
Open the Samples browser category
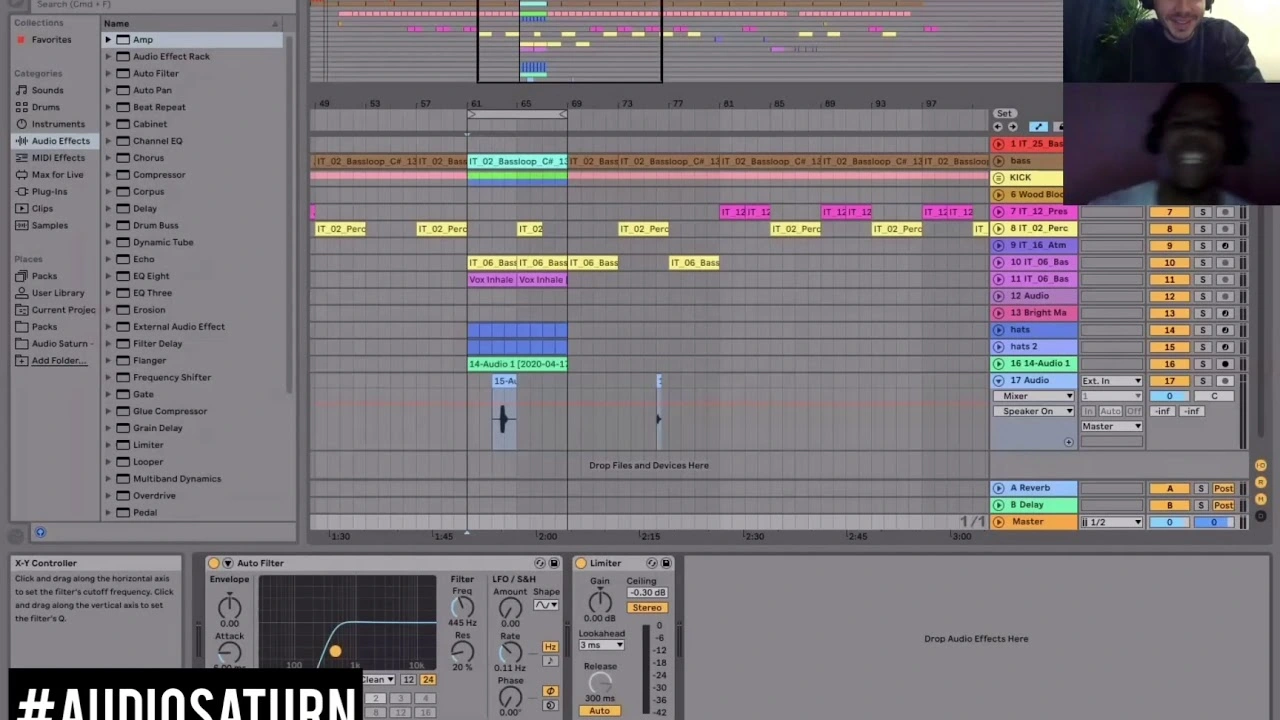click(50, 225)
